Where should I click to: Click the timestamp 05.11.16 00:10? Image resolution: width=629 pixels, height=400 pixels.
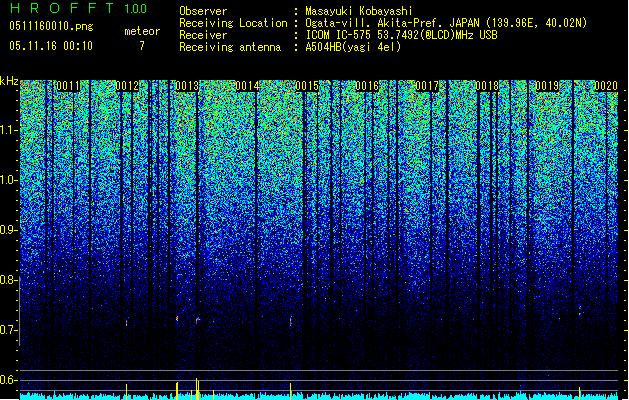(51, 46)
